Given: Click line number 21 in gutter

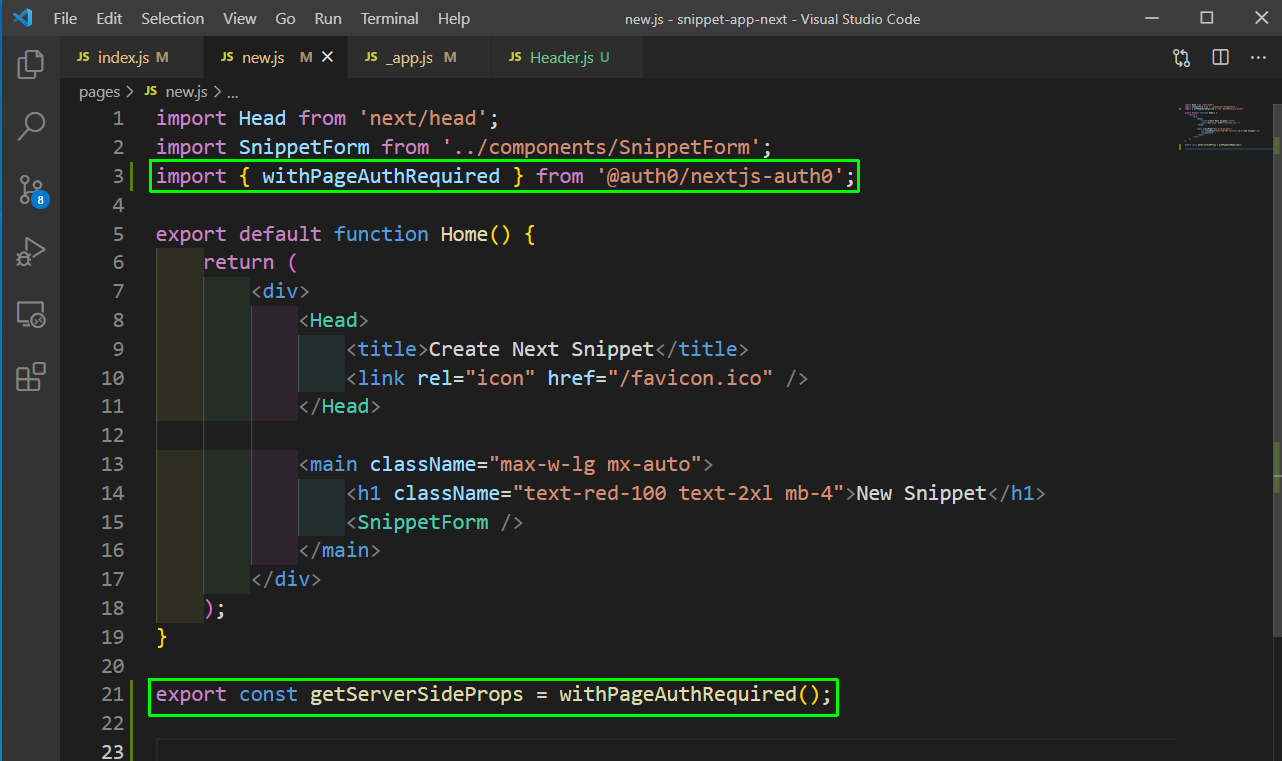Looking at the screenshot, I should pos(113,694).
